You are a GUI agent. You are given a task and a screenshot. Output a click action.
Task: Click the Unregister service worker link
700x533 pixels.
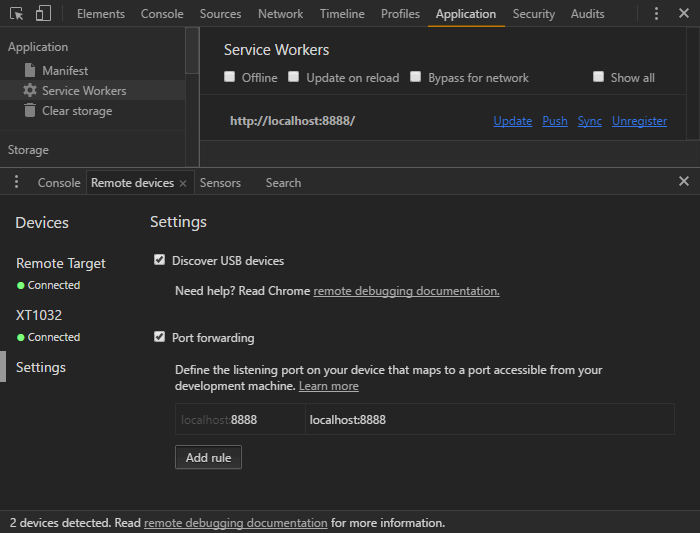(x=639, y=121)
